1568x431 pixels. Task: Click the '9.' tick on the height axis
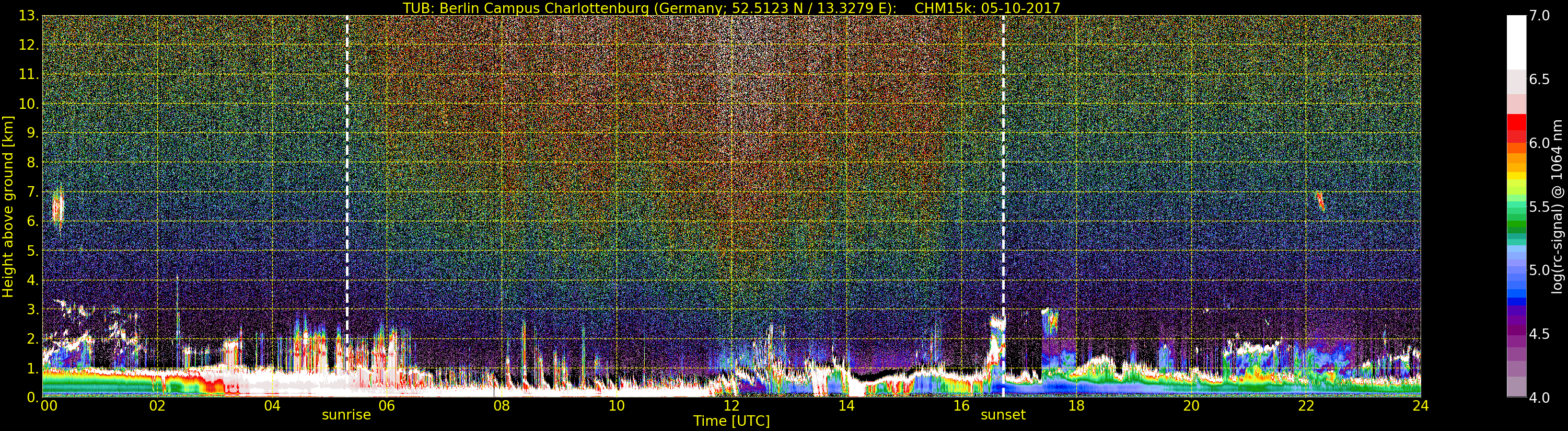33,133
